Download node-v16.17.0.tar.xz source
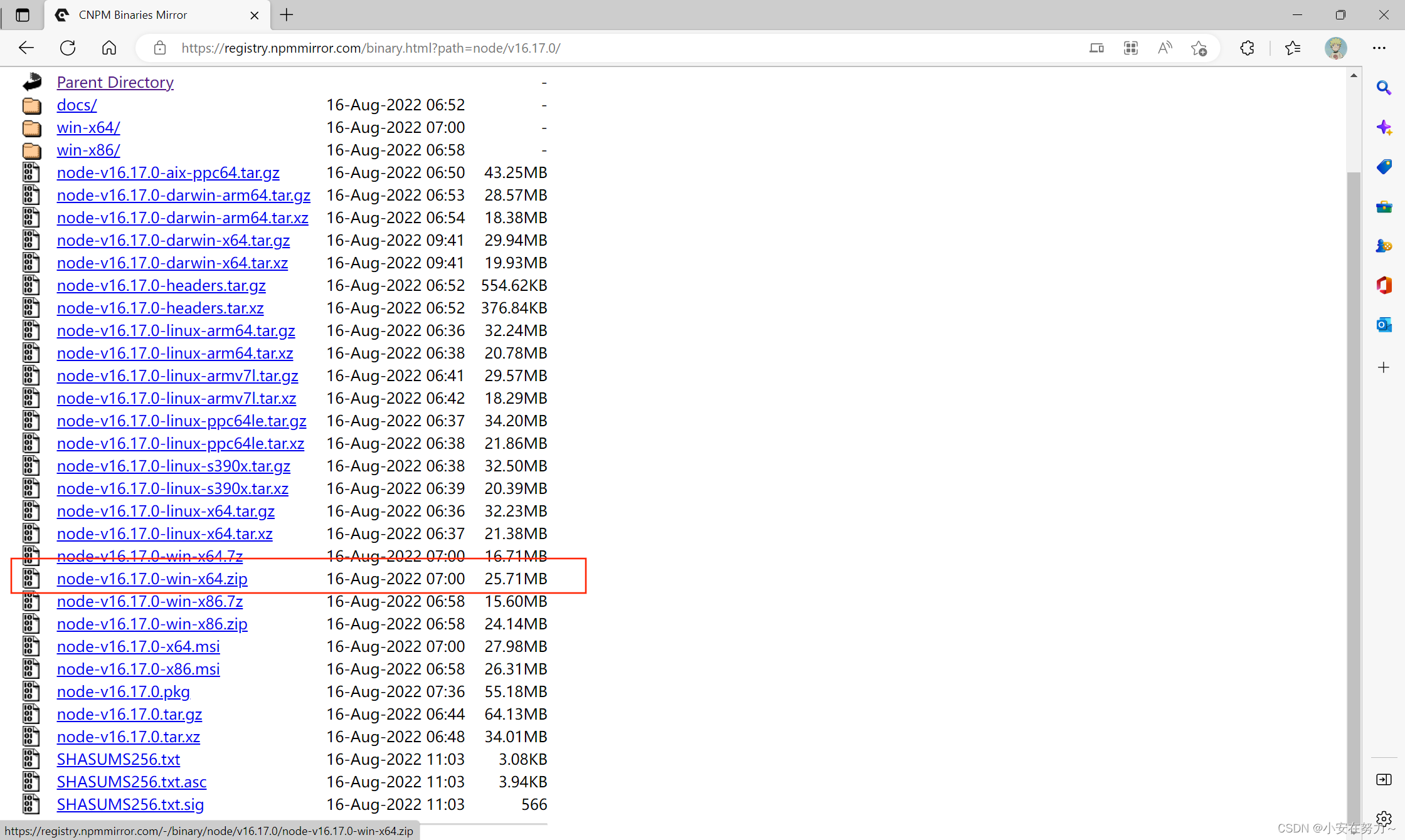Viewport: 1405px width, 840px height. point(128,737)
